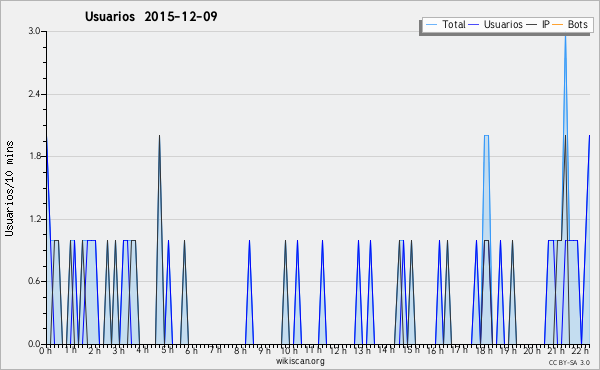Click the chart title 'Usuarios 2015-12-09'

click(x=151, y=17)
